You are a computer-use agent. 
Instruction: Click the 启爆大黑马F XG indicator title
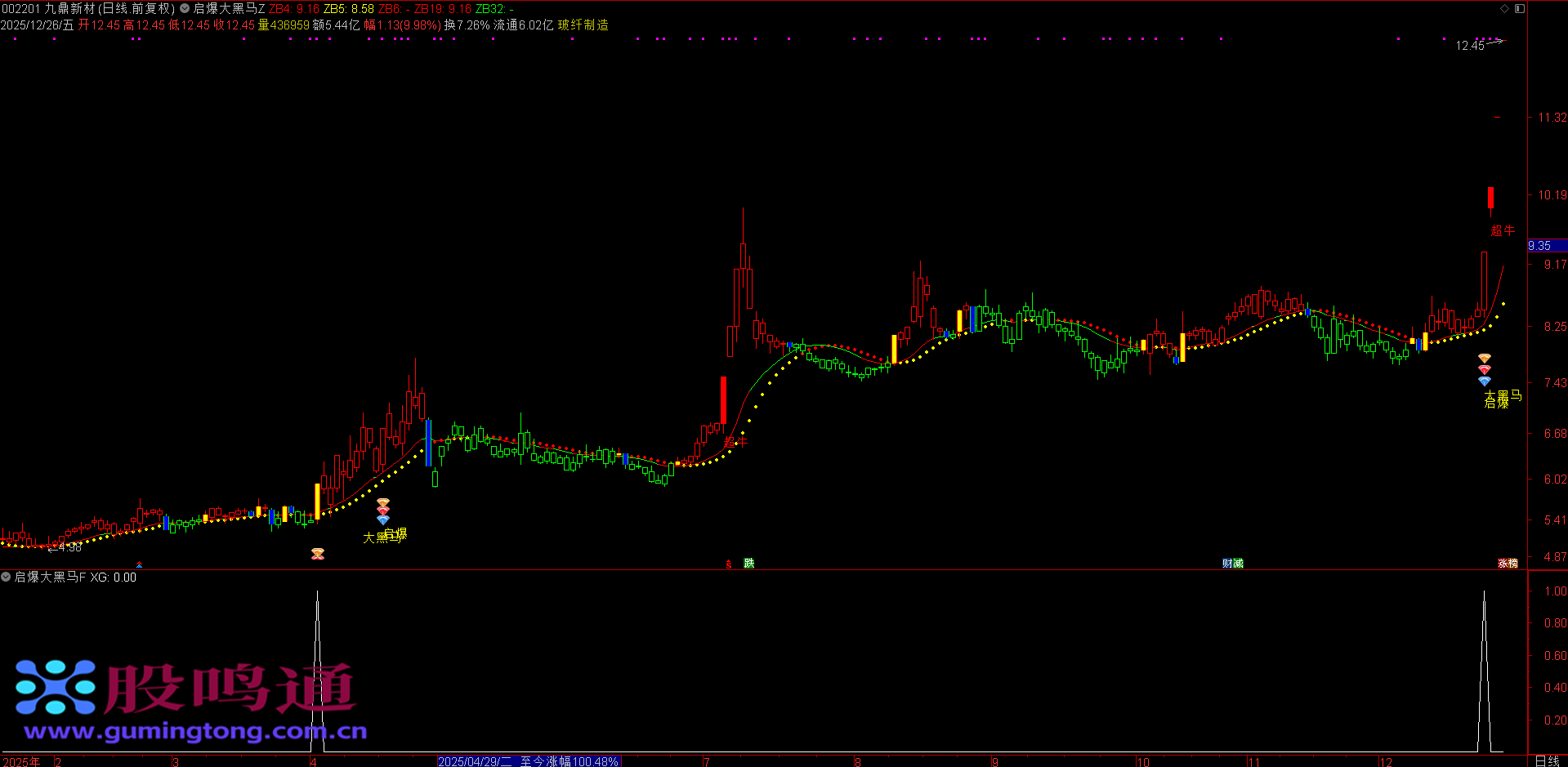click(75, 577)
